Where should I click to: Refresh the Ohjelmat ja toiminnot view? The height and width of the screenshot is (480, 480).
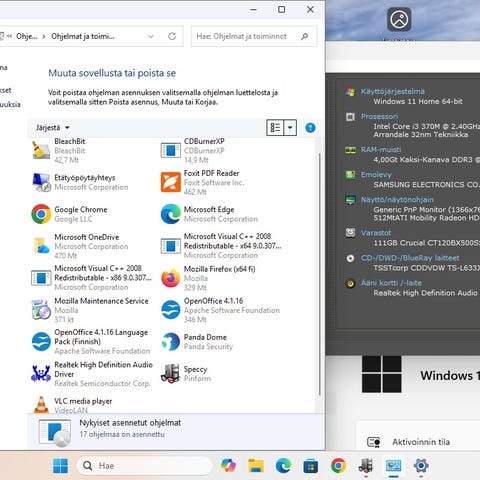point(172,36)
